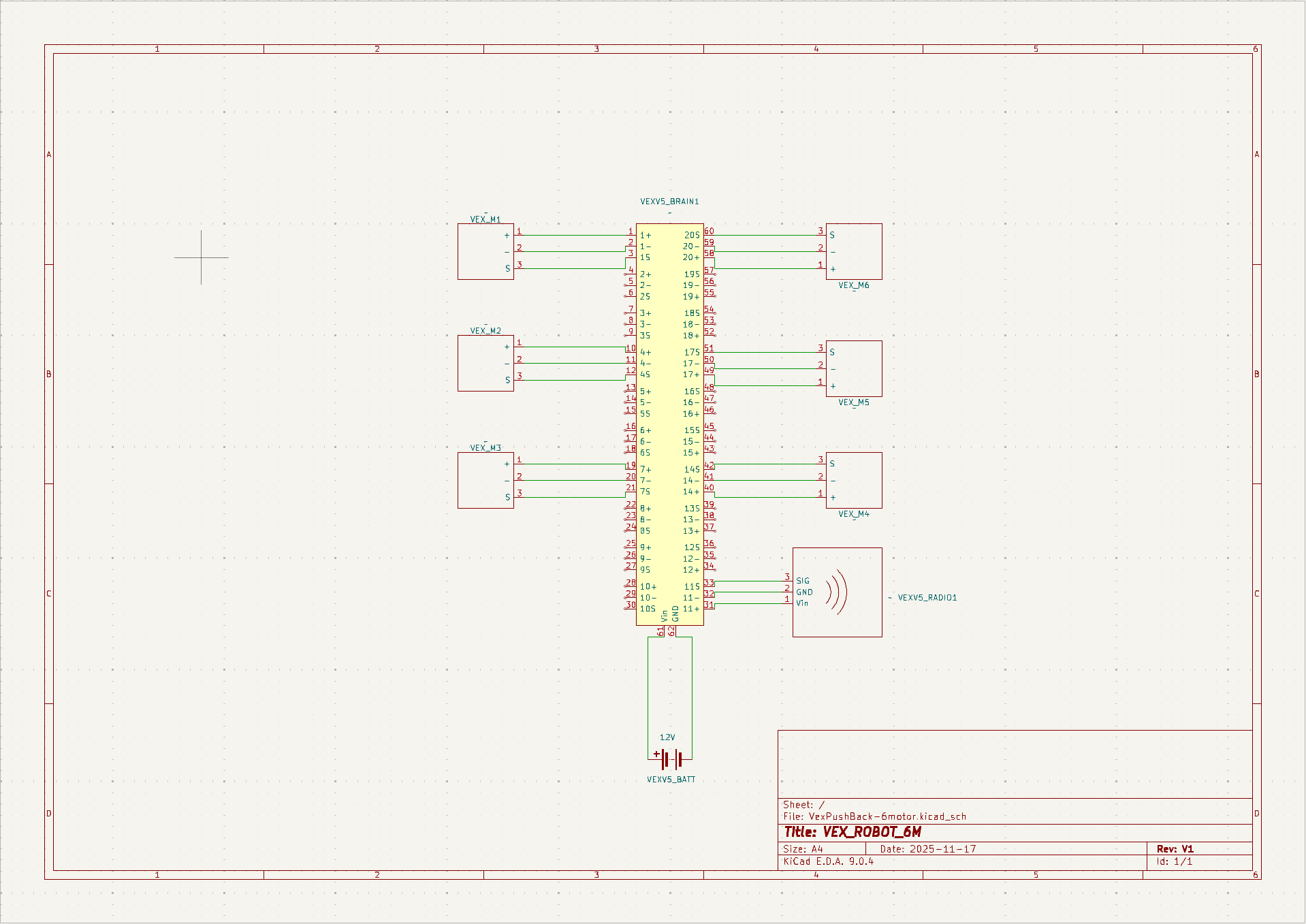Select the VEX_M1 motor symbol
The height and width of the screenshot is (924, 1306).
point(485,251)
